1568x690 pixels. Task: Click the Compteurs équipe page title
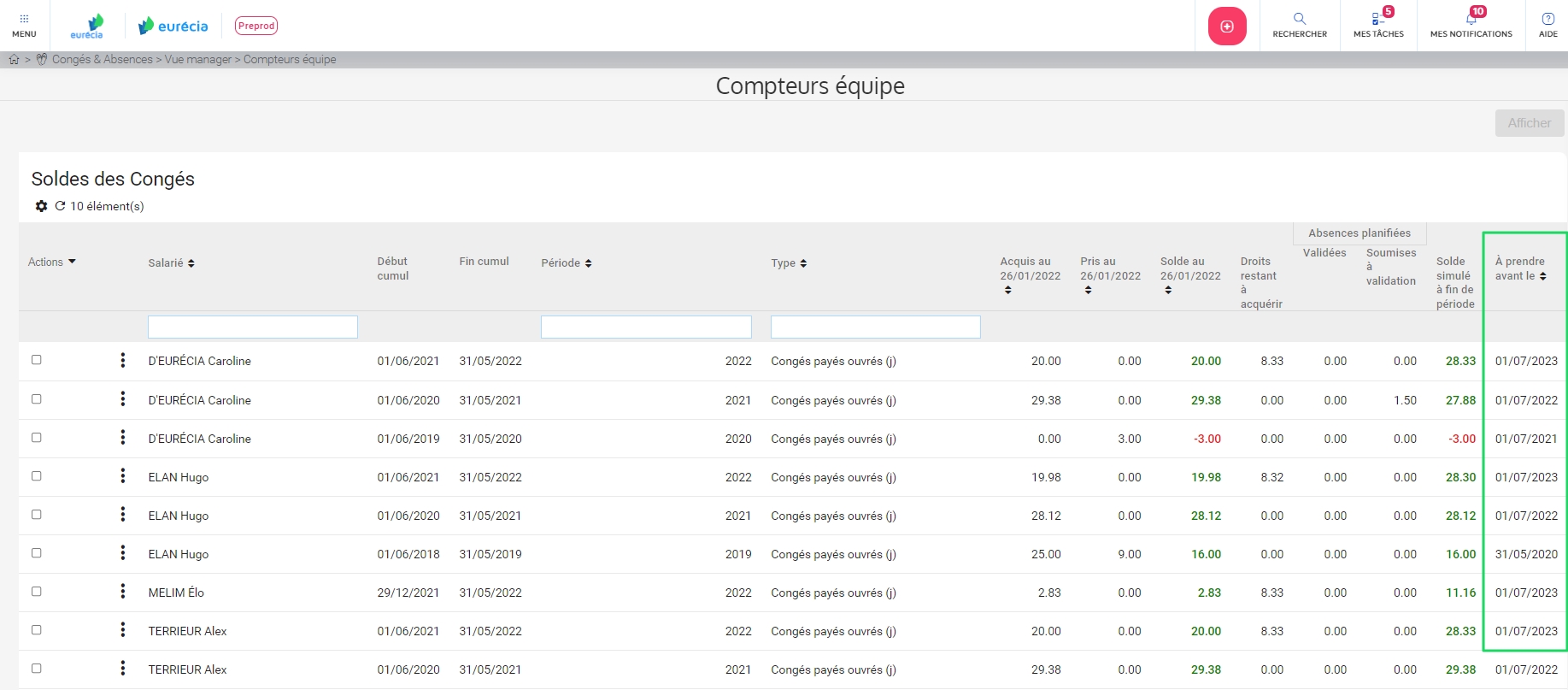tap(810, 86)
